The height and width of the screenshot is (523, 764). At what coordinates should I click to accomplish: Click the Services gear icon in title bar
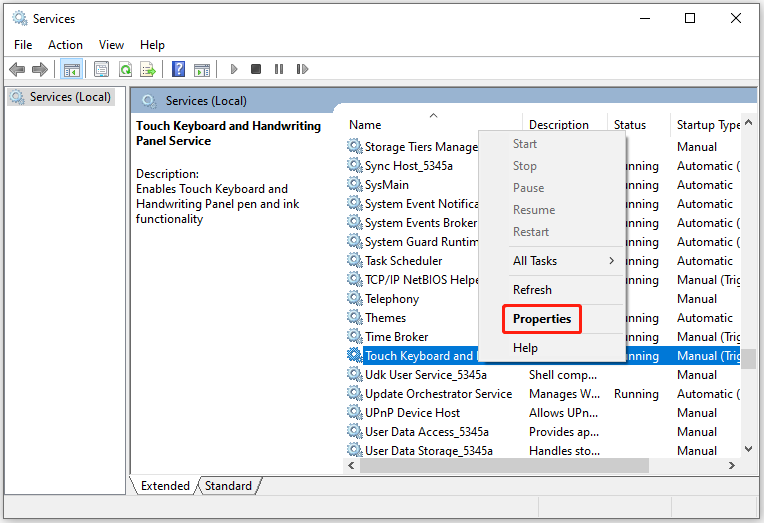tap(20, 19)
